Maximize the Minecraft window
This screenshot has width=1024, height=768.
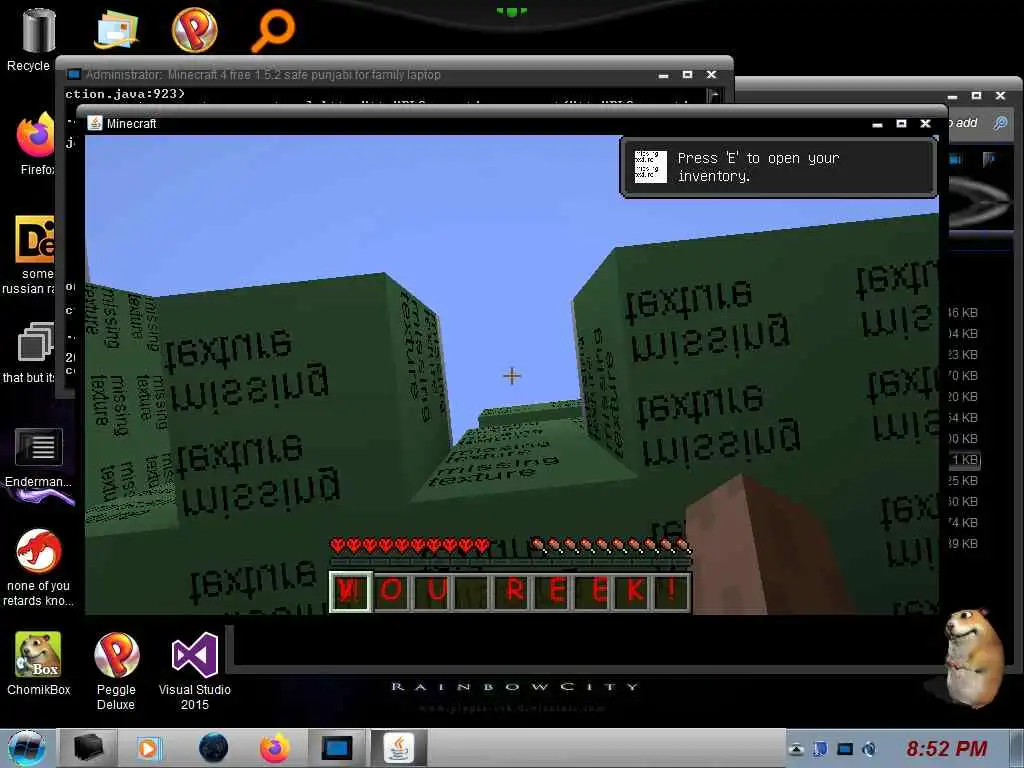pos(901,123)
